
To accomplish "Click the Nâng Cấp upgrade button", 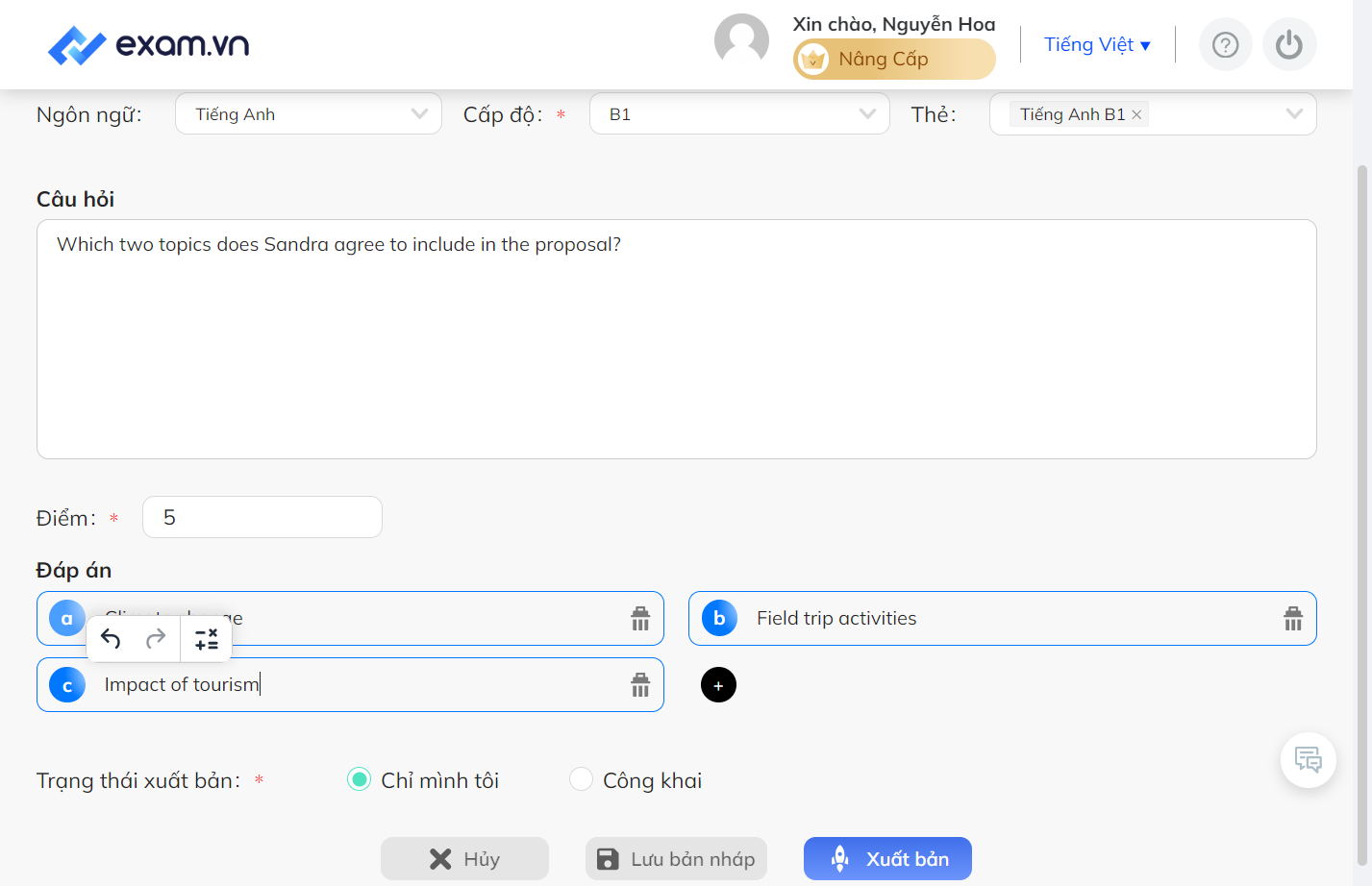I will point(894,59).
